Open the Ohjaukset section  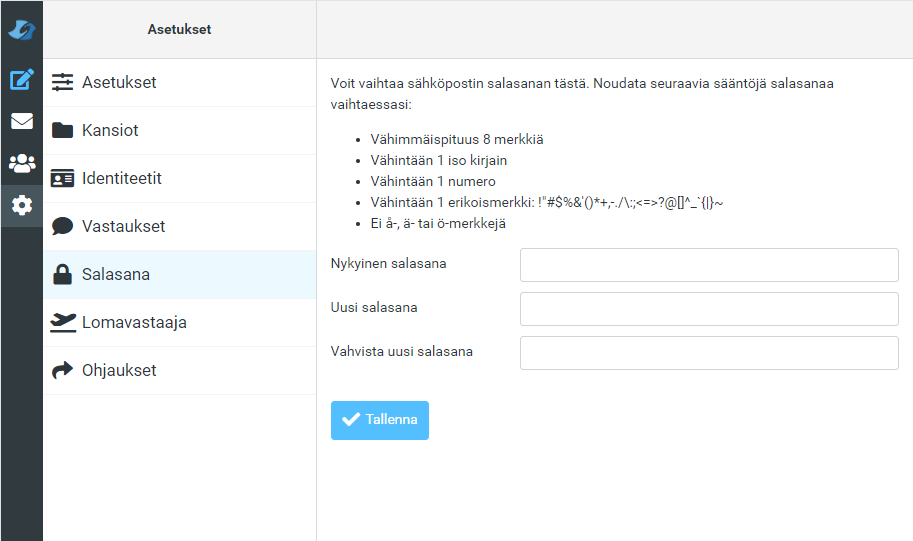pyautogui.click(x=180, y=370)
